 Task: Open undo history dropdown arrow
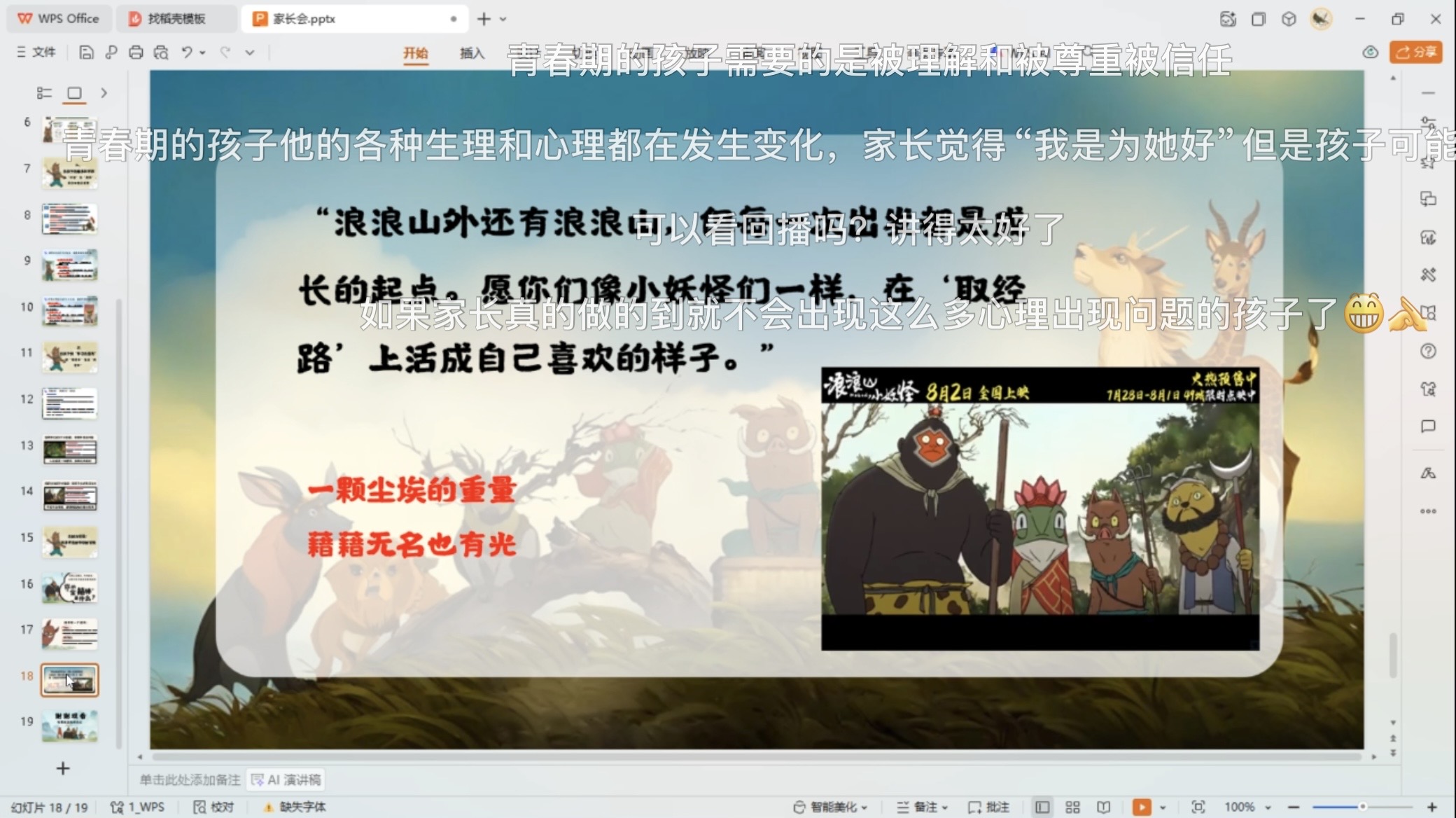202,53
